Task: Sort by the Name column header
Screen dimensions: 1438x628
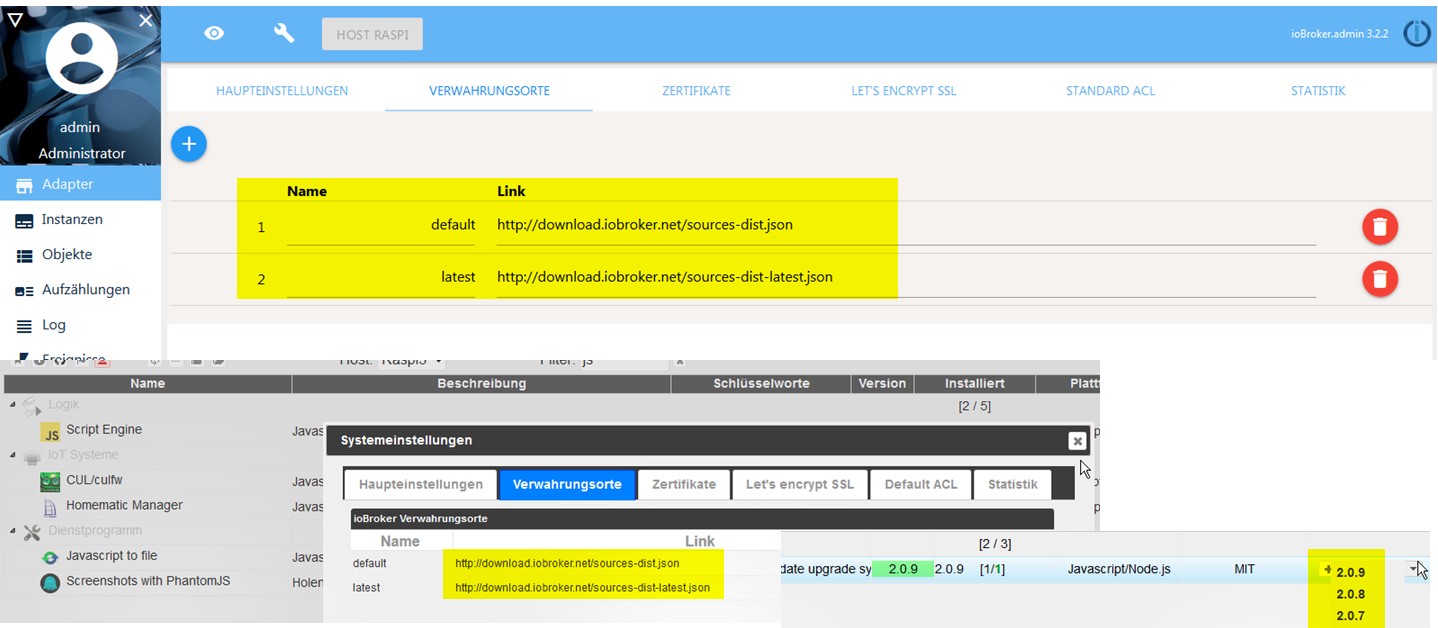Action: click(x=147, y=383)
